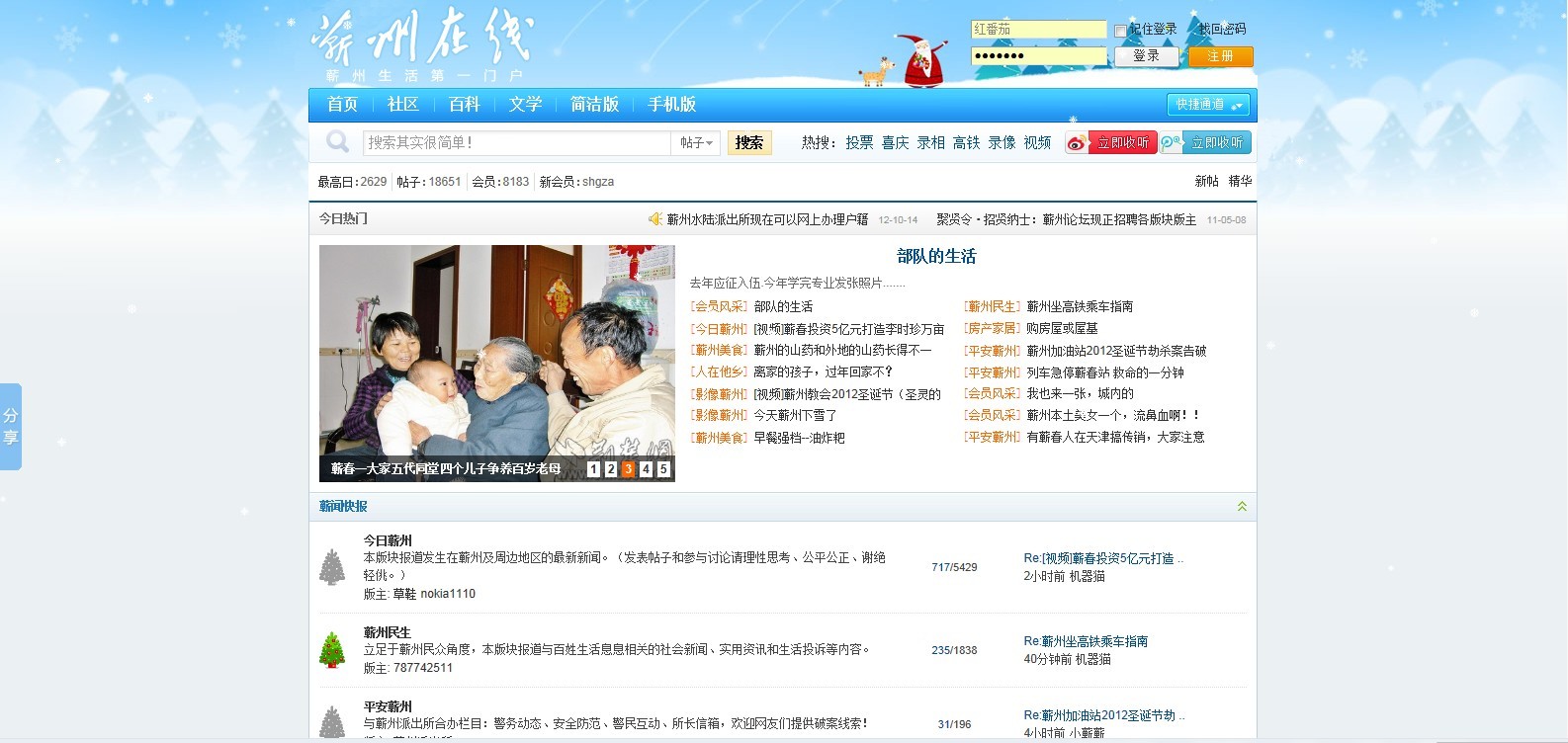Focus the username input field

tap(1039, 30)
